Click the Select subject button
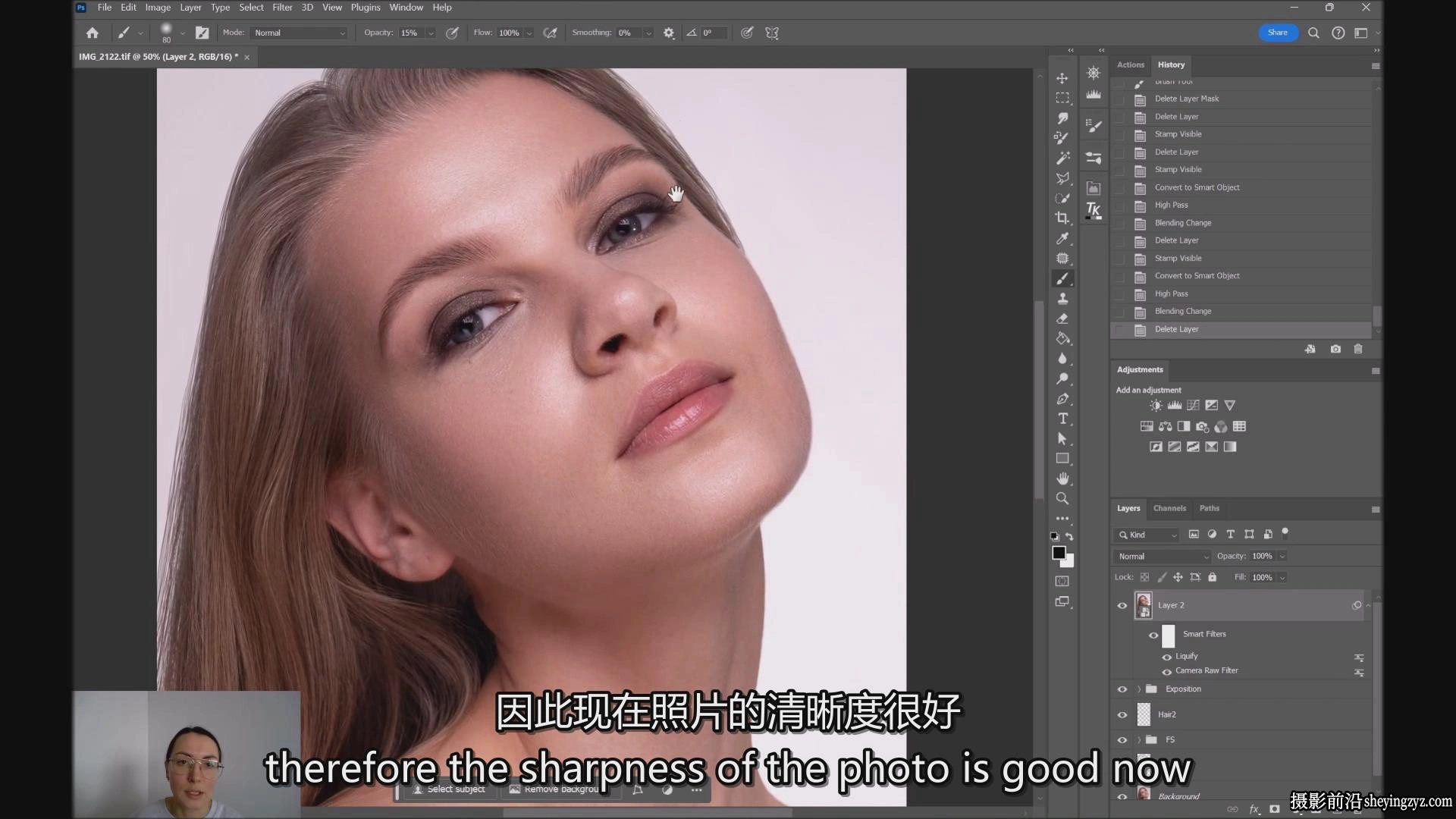 448,789
